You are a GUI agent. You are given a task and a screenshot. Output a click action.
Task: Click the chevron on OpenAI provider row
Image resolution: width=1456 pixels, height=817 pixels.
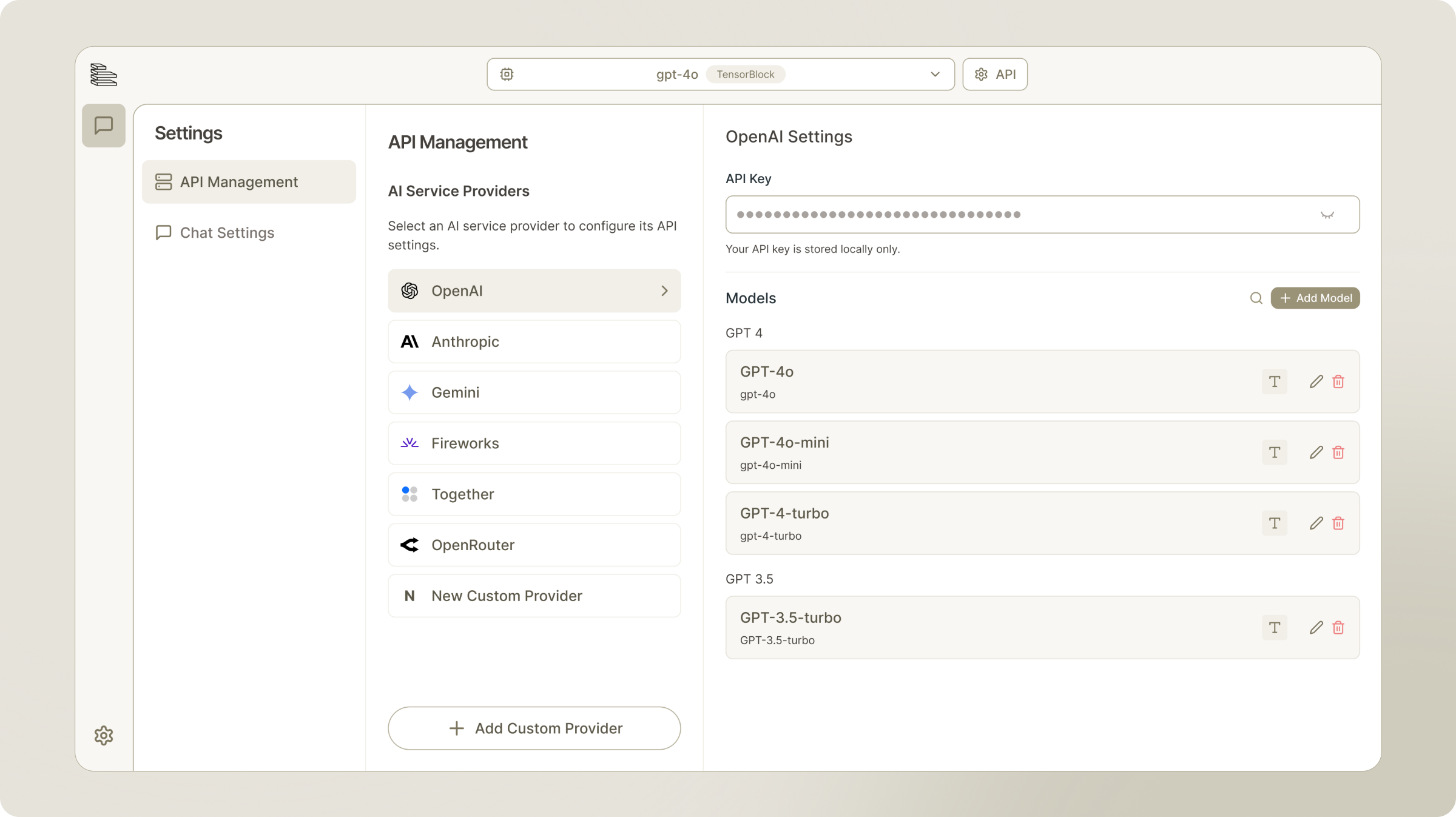click(x=664, y=291)
